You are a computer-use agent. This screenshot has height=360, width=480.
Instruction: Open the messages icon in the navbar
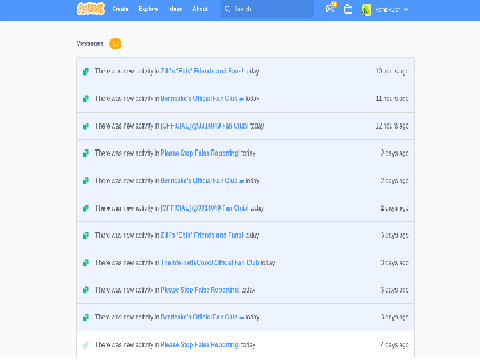(330, 9)
